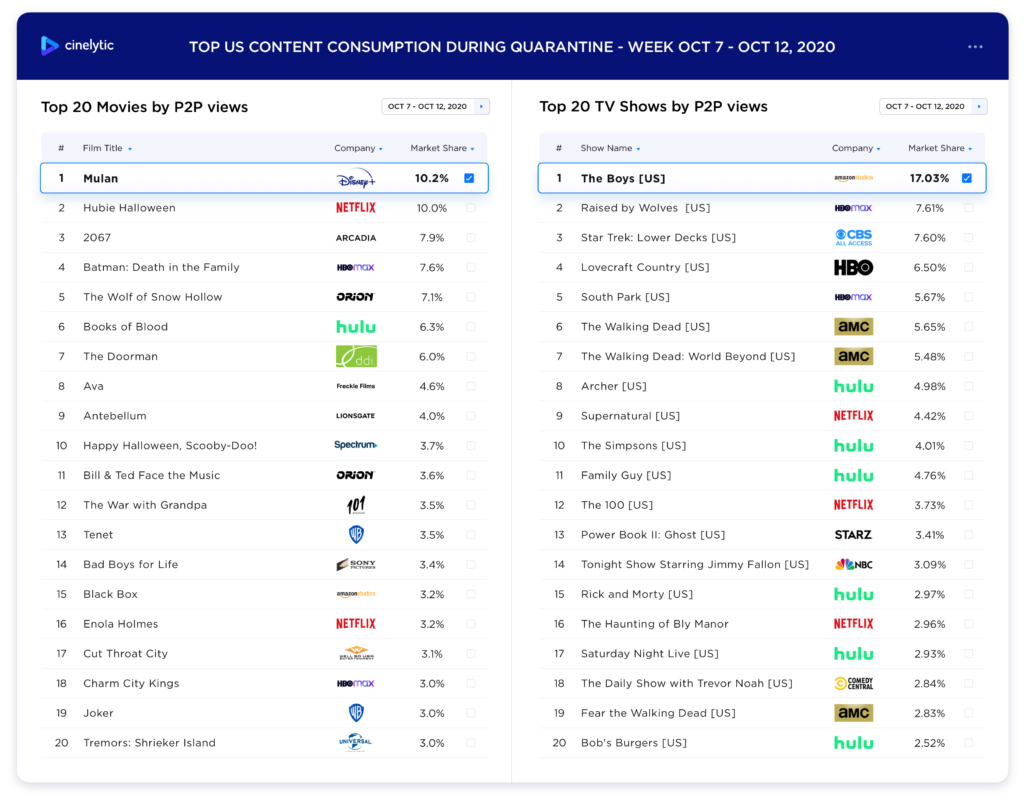Select Rick and Morty [US] show name
1024x795 pixels.
pyautogui.click(x=637, y=594)
